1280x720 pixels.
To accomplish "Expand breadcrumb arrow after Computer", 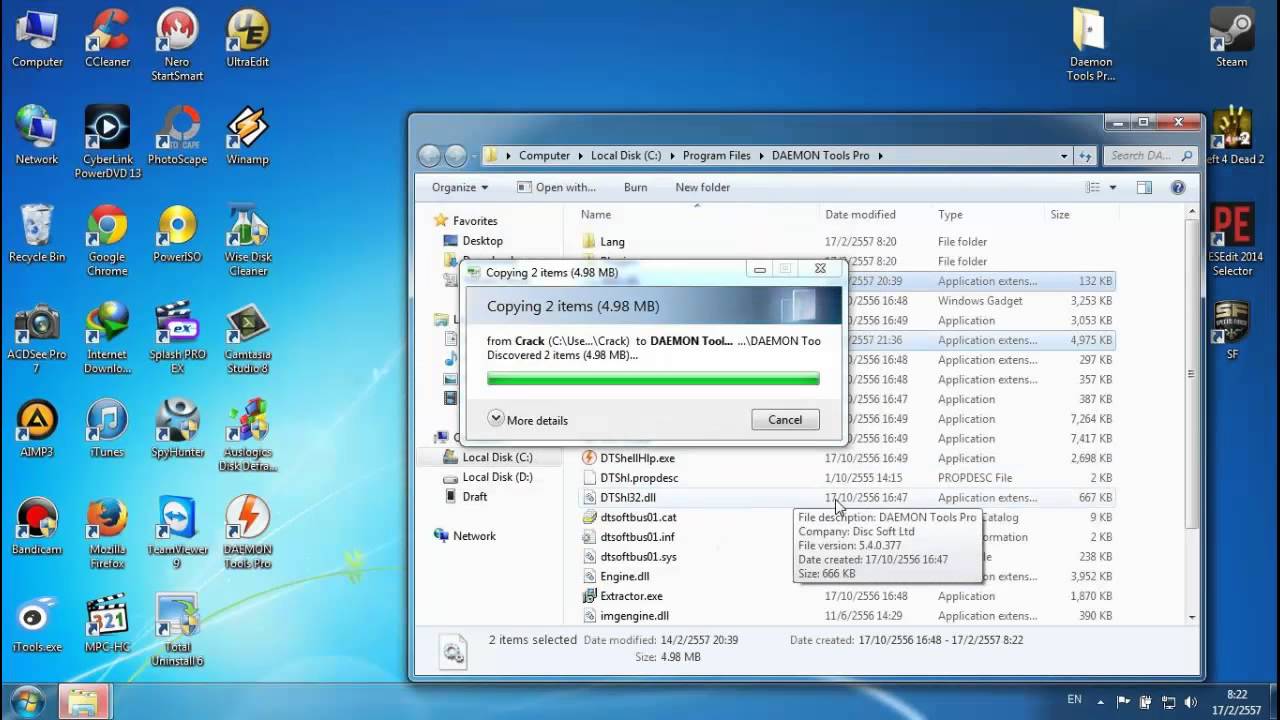I will (x=580, y=156).
